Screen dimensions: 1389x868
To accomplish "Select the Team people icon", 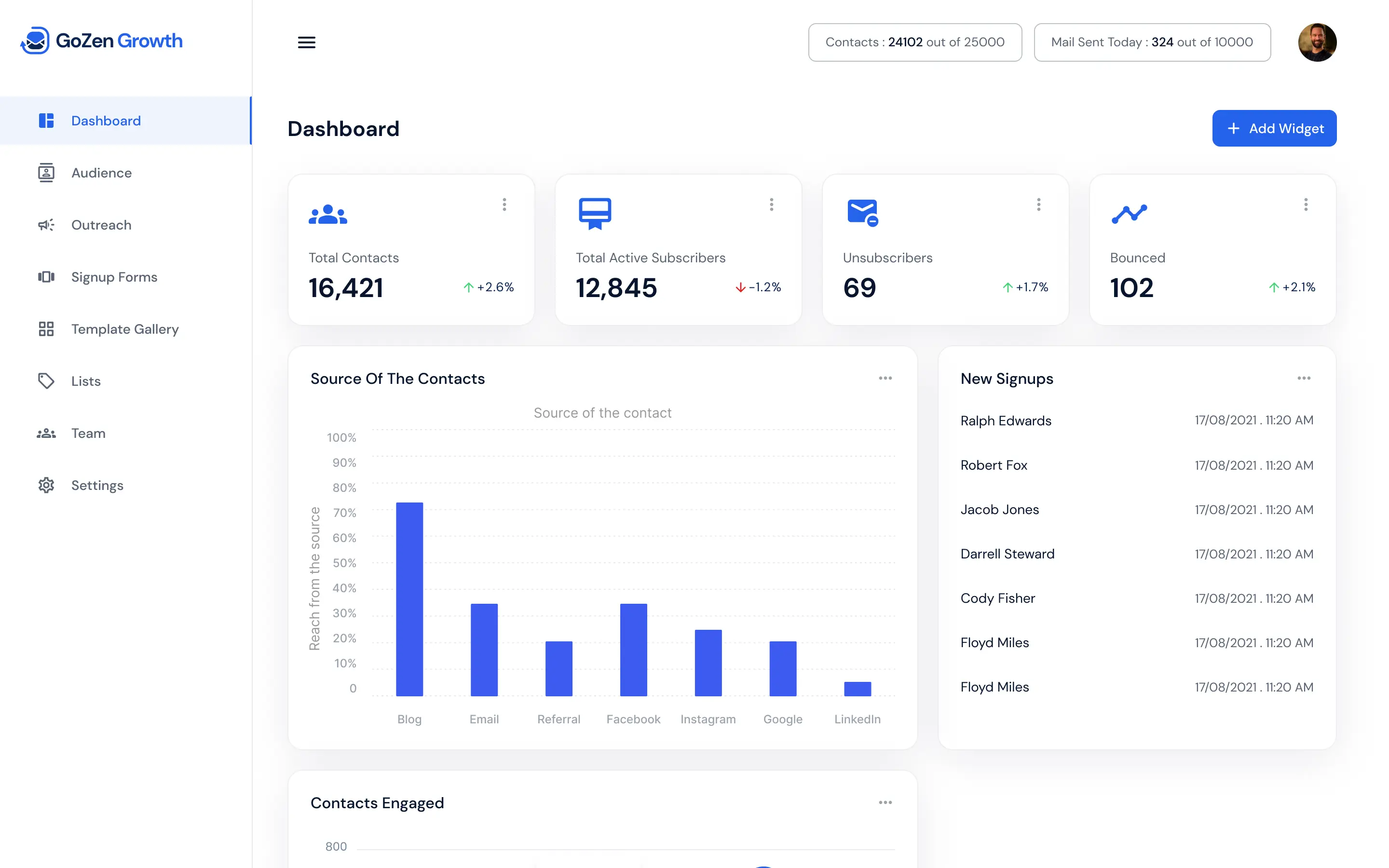I will pyautogui.click(x=46, y=433).
